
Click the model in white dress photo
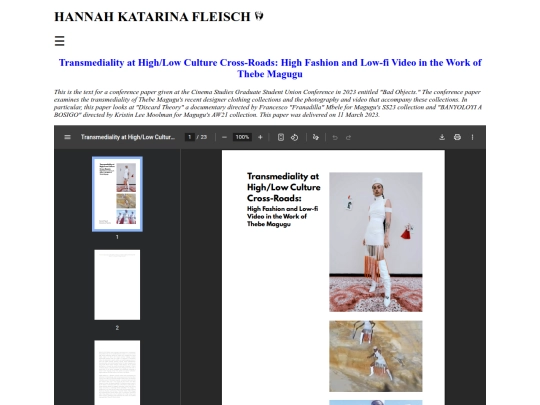tap(376, 242)
